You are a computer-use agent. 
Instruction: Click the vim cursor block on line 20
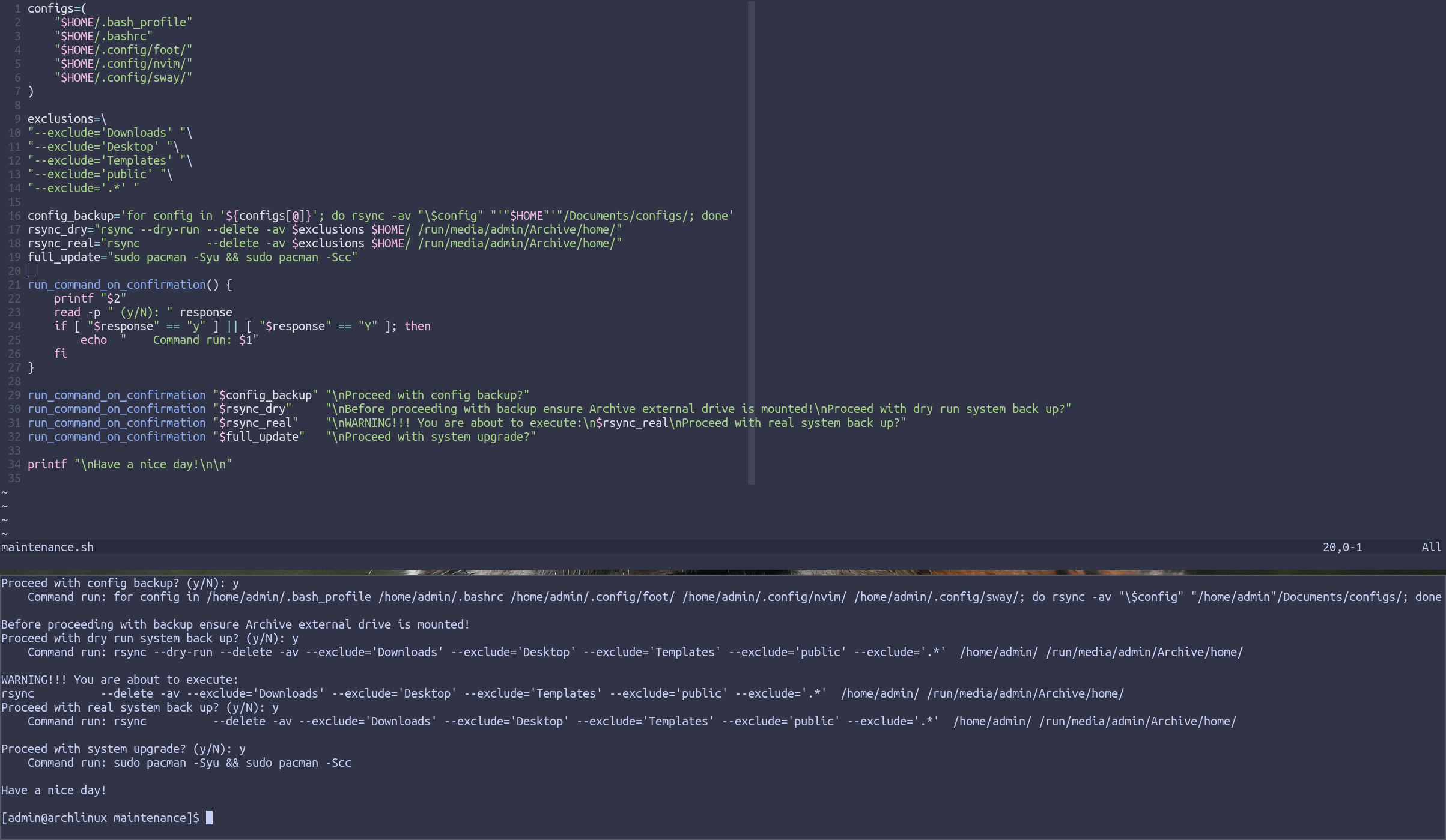coord(31,271)
